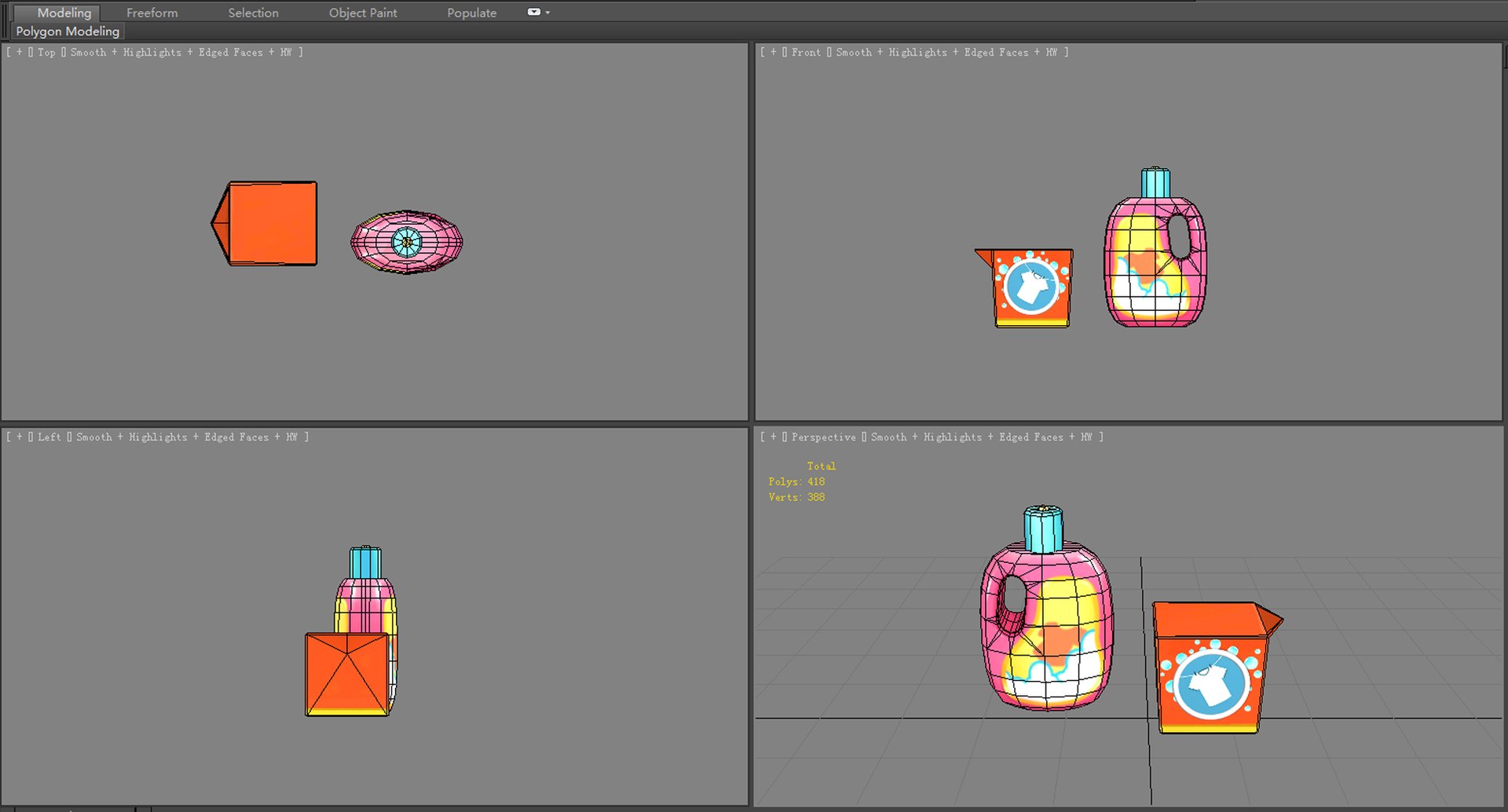
Task: Open the Left viewport plus menu
Action: point(19,437)
